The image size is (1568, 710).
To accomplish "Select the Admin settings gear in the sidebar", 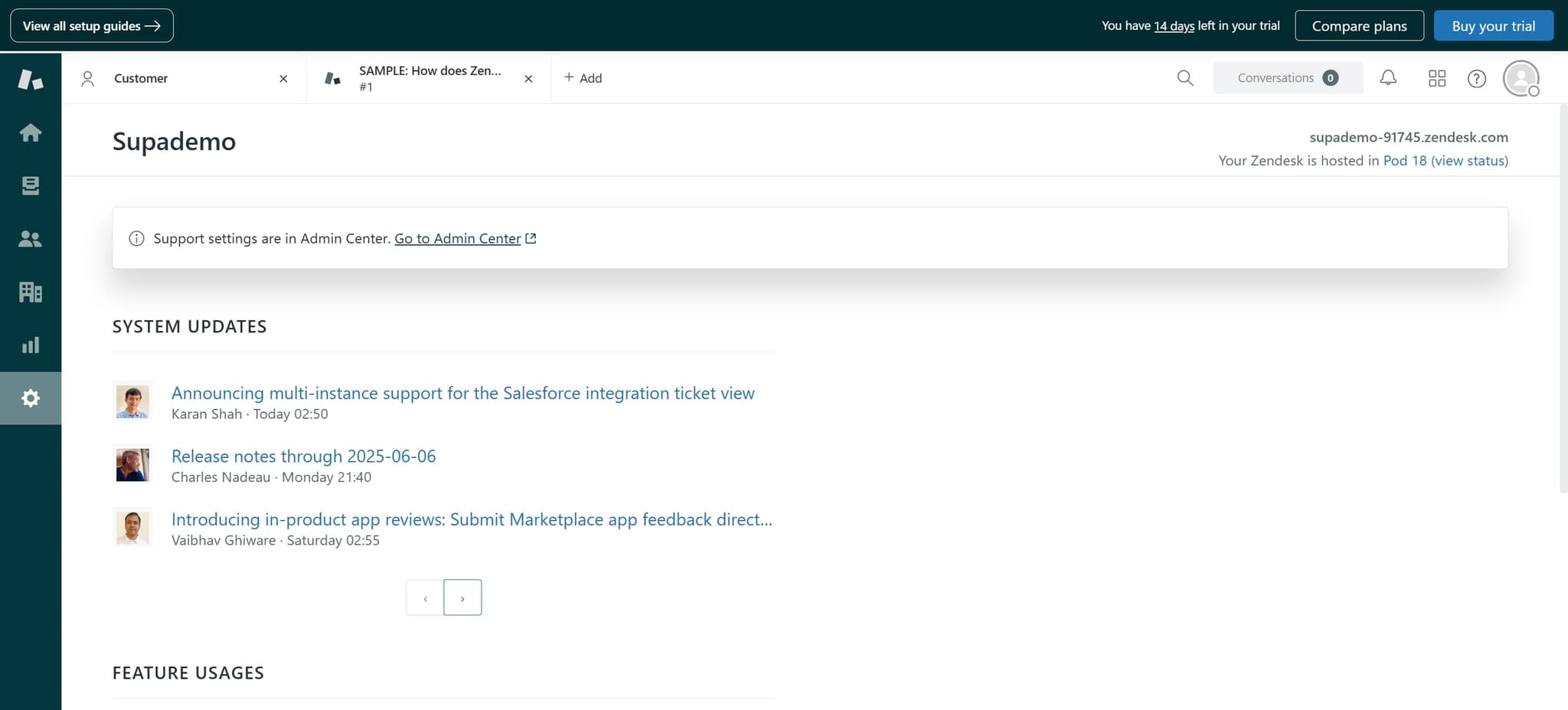I will pos(31,398).
